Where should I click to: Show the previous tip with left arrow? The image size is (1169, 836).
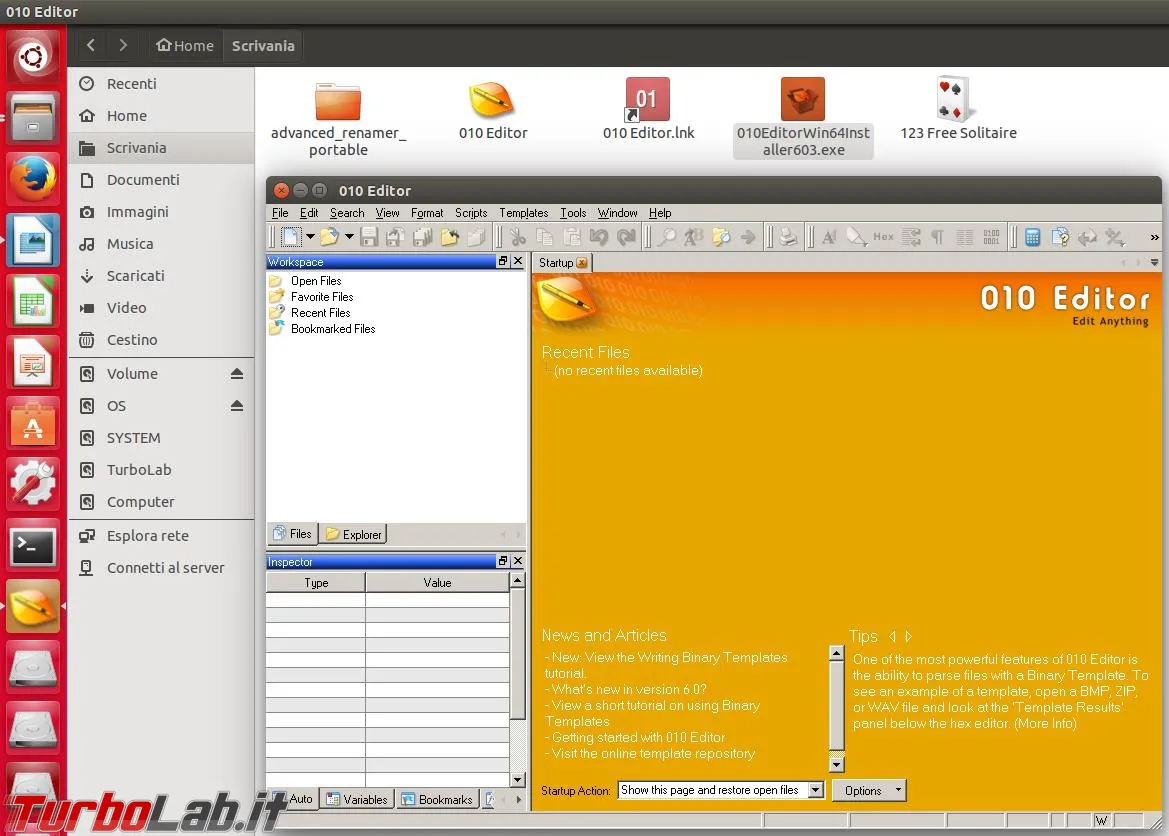pyautogui.click(x=892, y=636)
